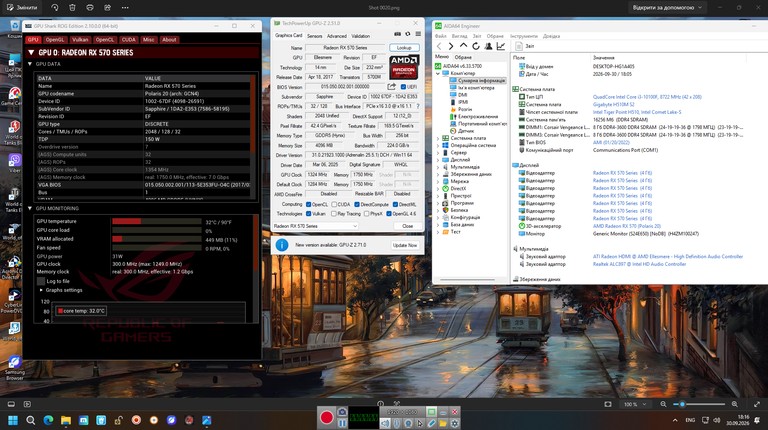Click the speaker icon in recorder toolbar
This screenshot has width=768, height=430.
pyautogui.click(x=385, y=423)
